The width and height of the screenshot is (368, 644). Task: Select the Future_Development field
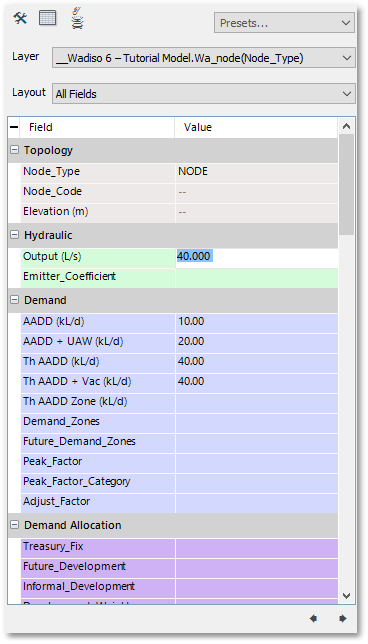point(98,567)
